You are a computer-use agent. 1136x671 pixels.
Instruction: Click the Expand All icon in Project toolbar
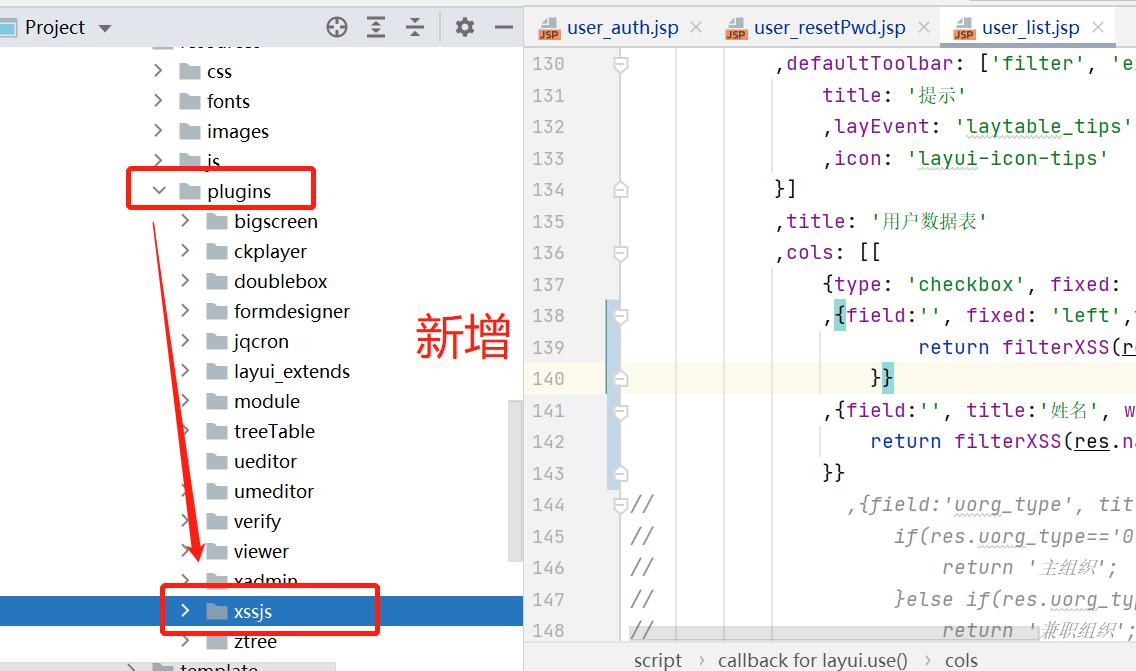pyautogui.click(x=376, y=27)
